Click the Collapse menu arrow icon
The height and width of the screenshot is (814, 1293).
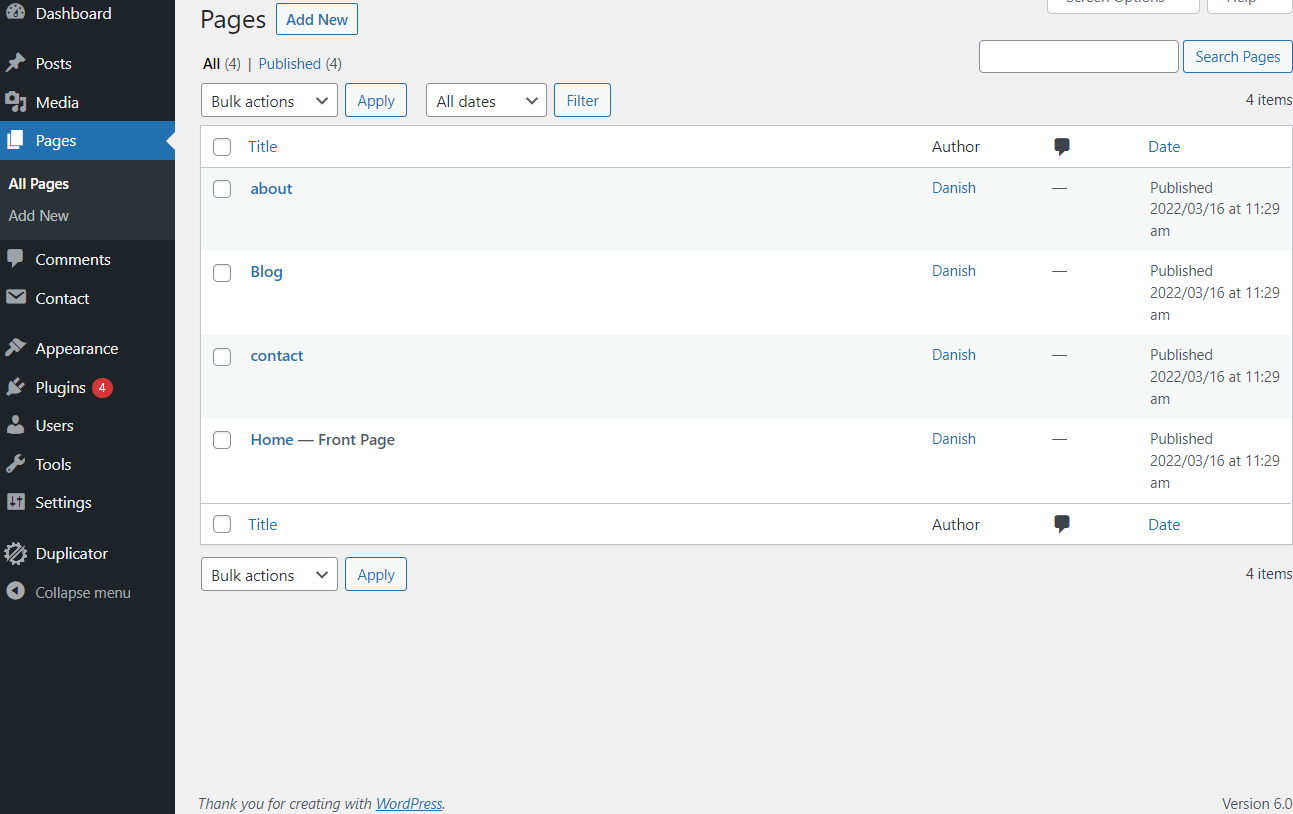point(15,592)
